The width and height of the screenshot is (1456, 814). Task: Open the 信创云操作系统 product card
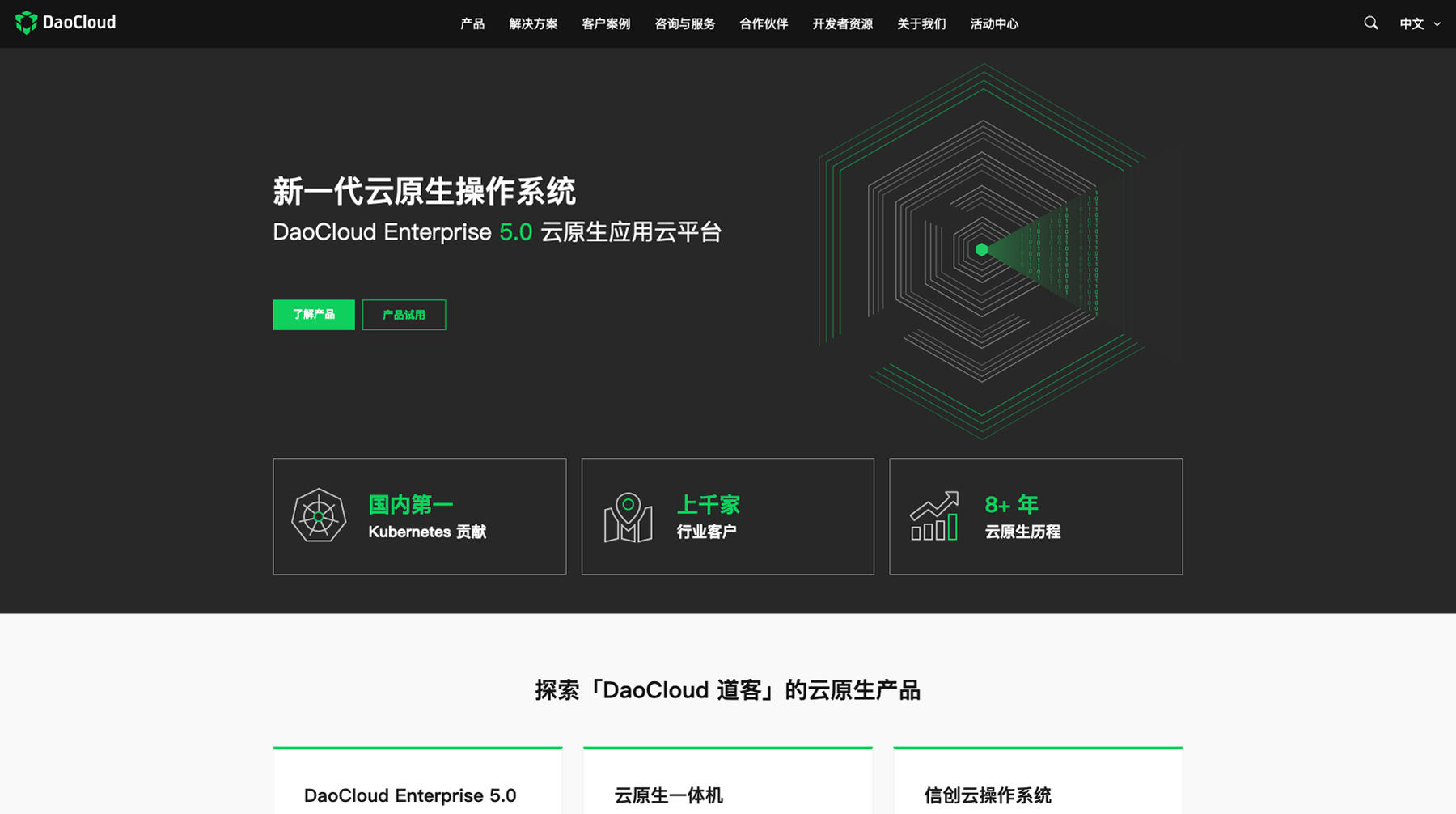(1038, 781)
